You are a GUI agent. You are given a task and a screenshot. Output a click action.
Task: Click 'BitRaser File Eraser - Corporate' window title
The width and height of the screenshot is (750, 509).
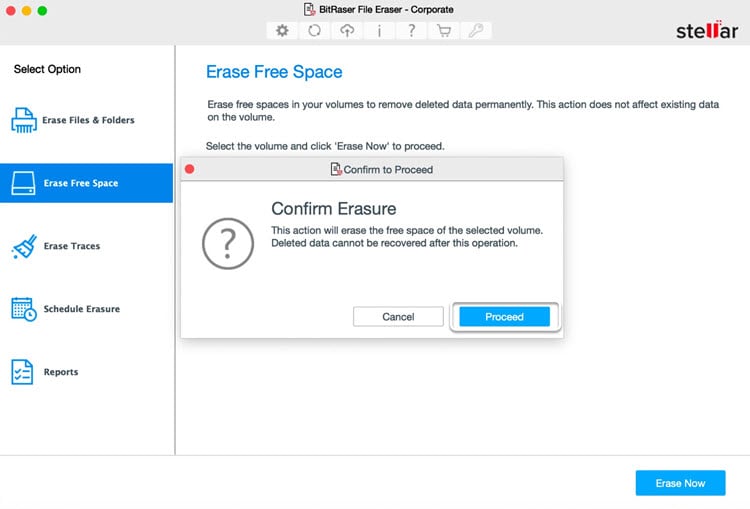pos(386,10)
